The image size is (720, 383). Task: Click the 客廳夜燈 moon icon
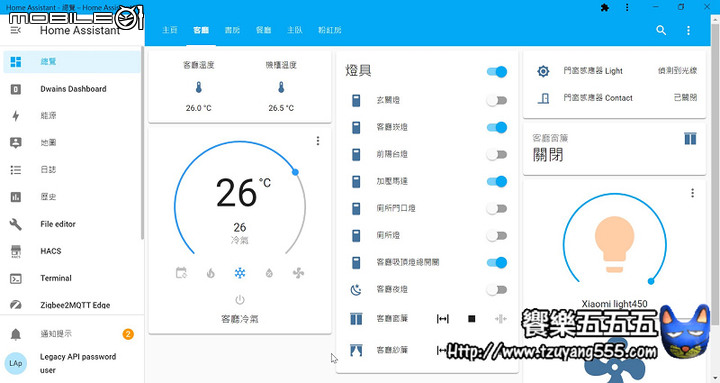tap(356, 289)
